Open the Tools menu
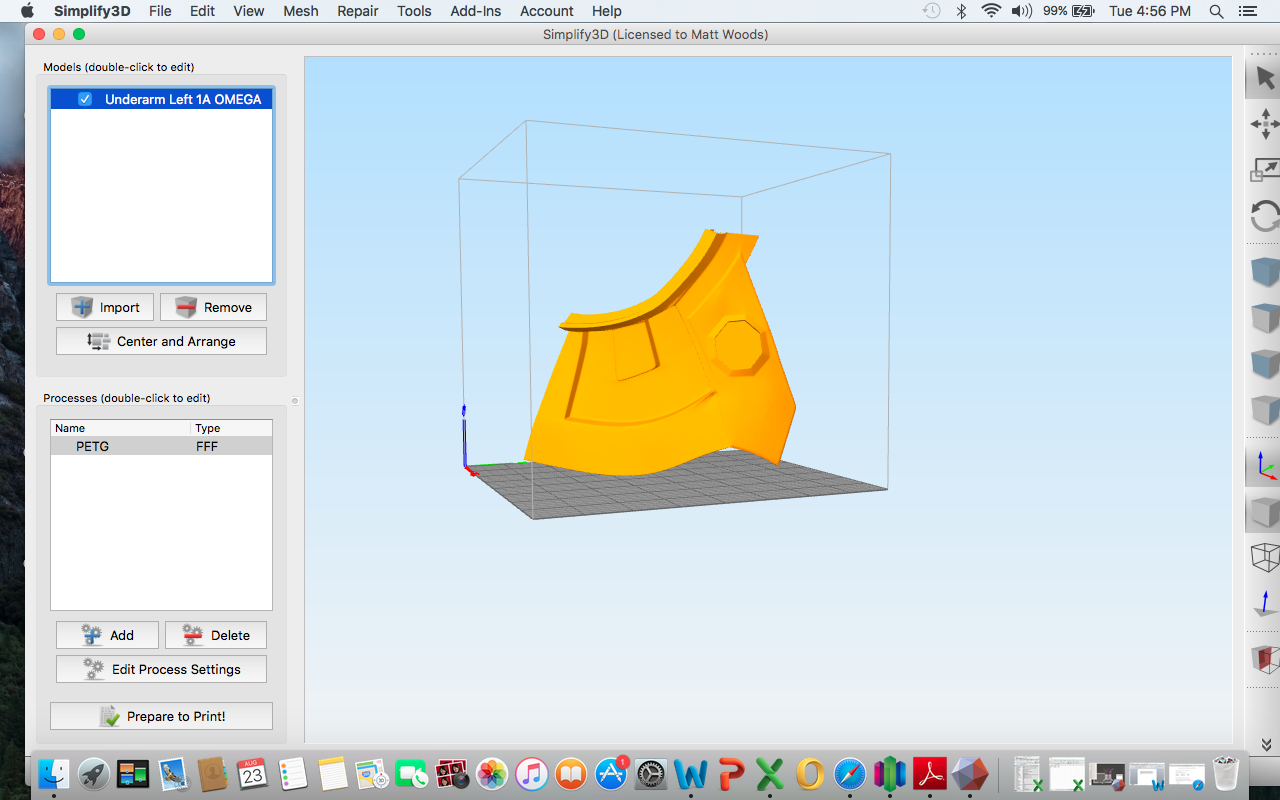Image resolution: width=1280 pixels, height=800 pixels. 414,11
